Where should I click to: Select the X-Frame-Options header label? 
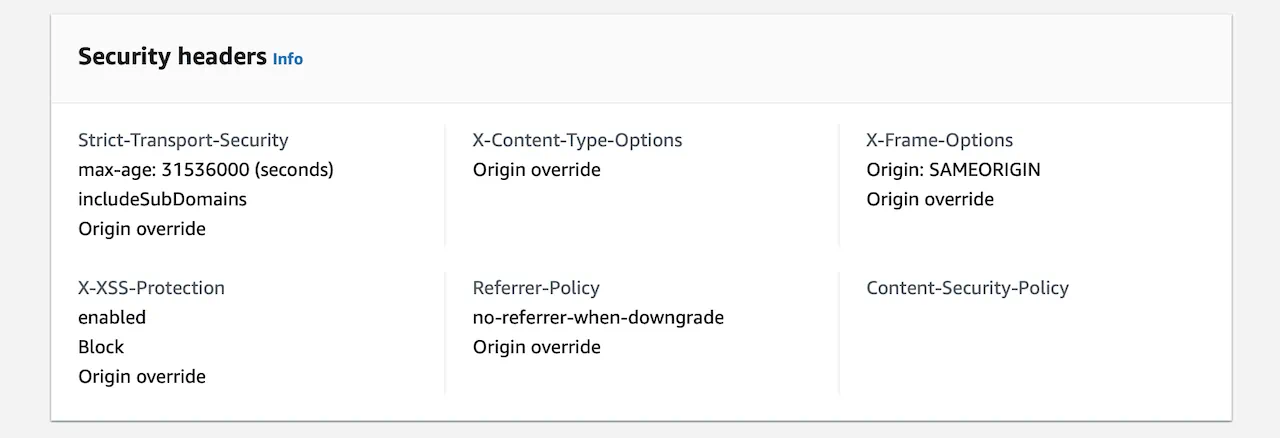(x=939, y=140)
